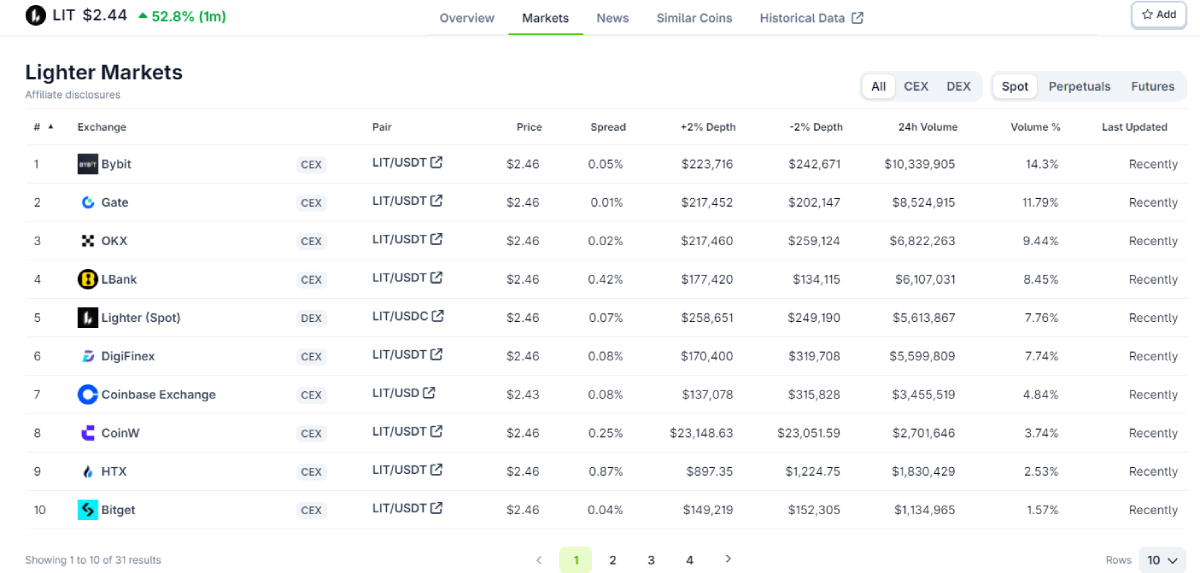Click the Lighter LIT coin logo

point(35,15)
